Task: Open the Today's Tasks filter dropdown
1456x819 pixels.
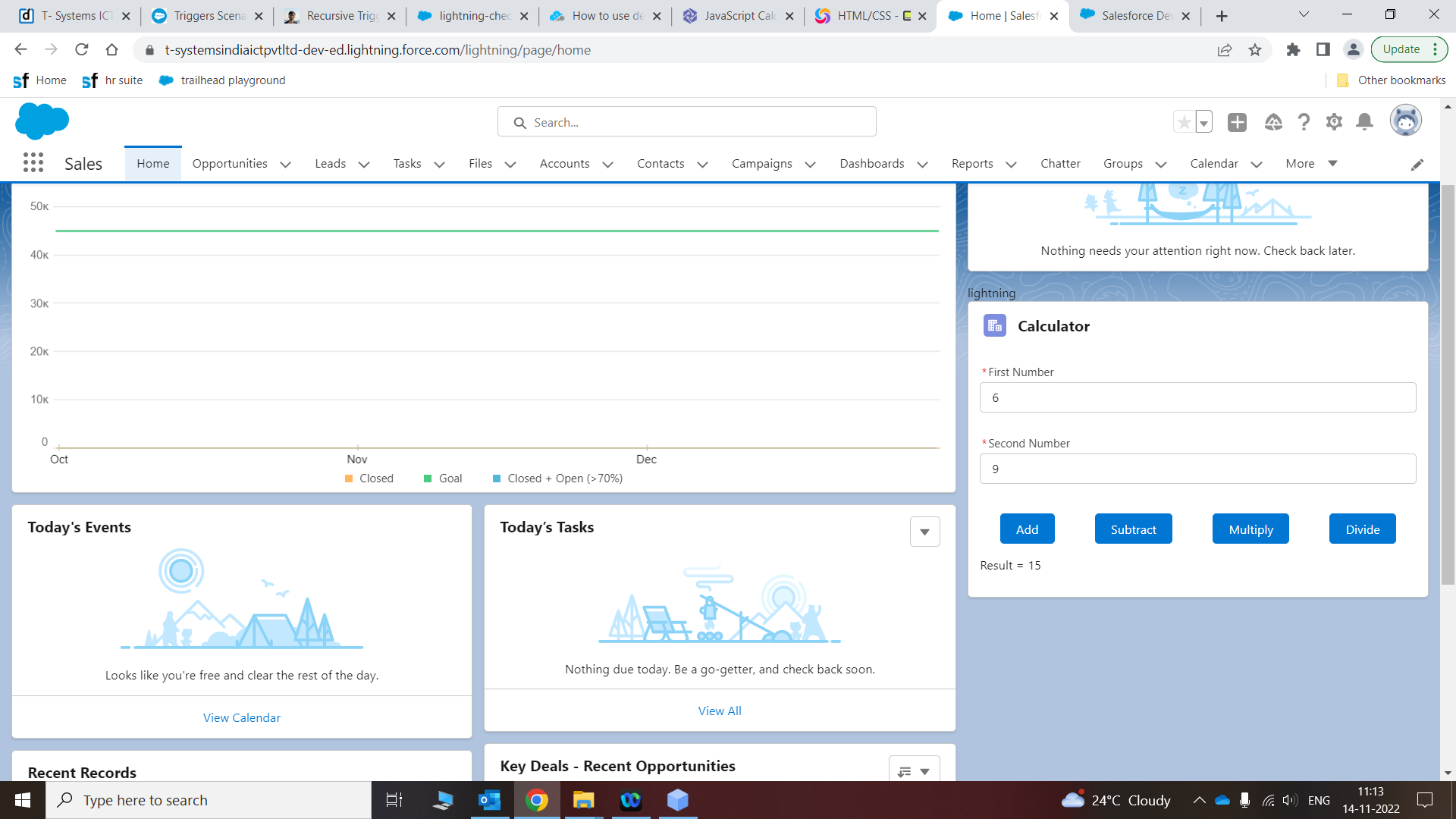Action: (924, 532)
